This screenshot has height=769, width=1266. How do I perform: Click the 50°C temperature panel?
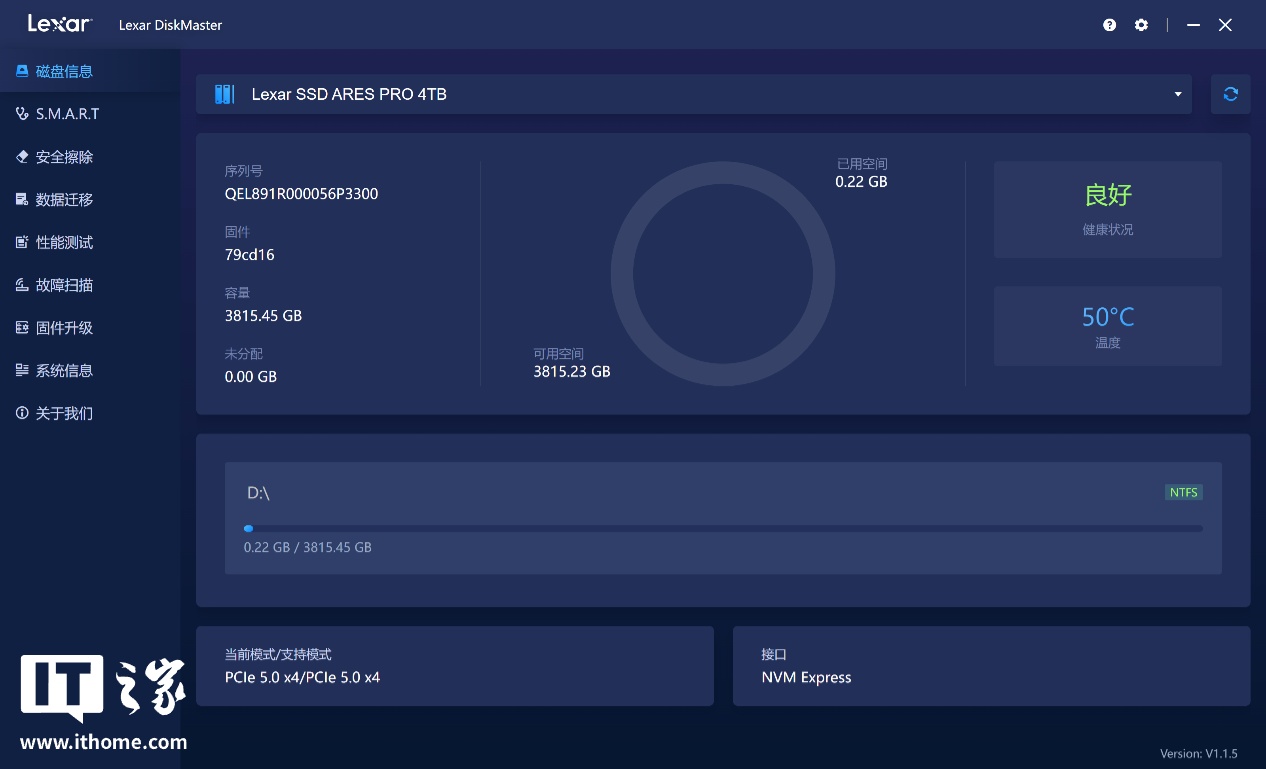(x=1107, y=326)
